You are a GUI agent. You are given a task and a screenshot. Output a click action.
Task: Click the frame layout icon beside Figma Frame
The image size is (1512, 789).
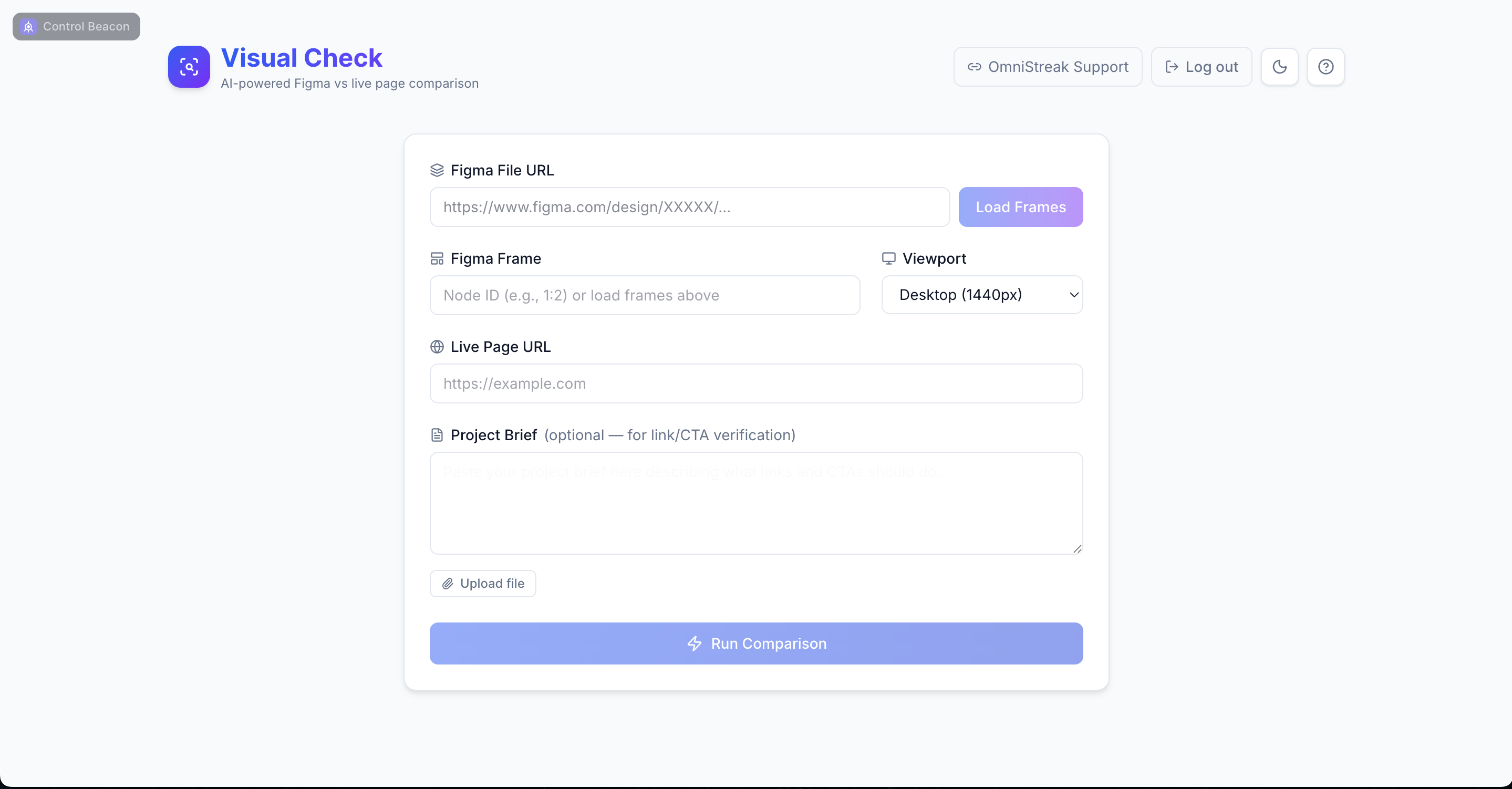tap(437, 259)
